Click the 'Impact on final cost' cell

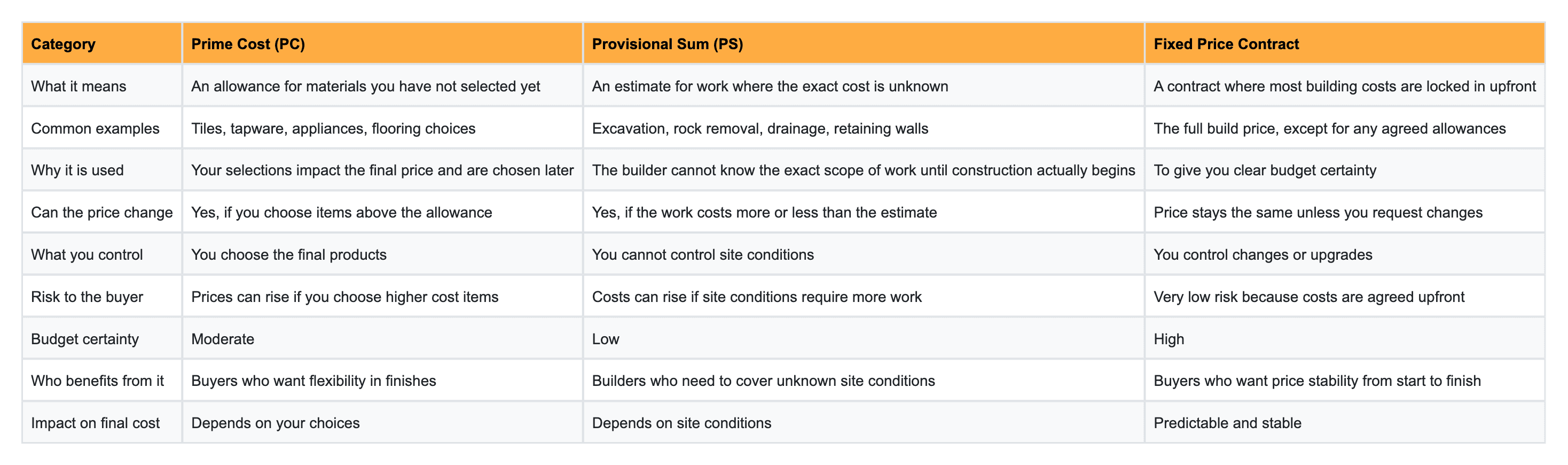pyautogui.click(x=95, y=423)
